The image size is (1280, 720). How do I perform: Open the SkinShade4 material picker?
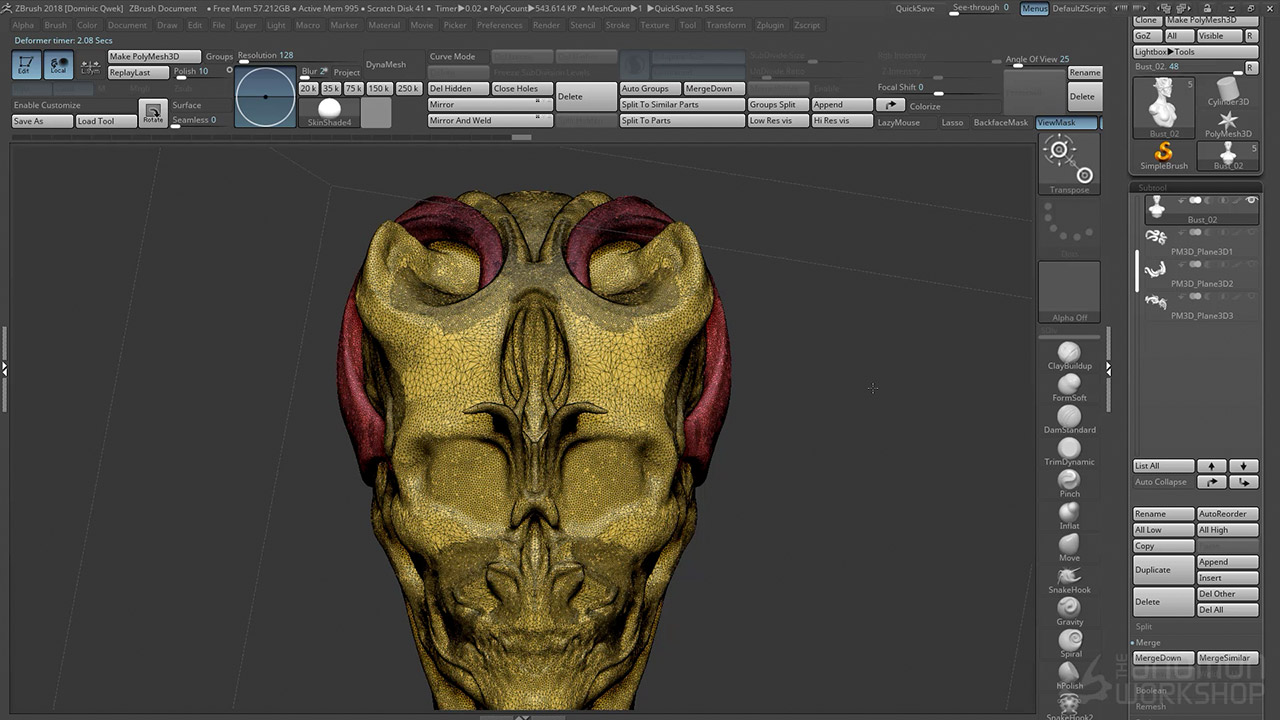pyautogui.click(x=329, y=111)
